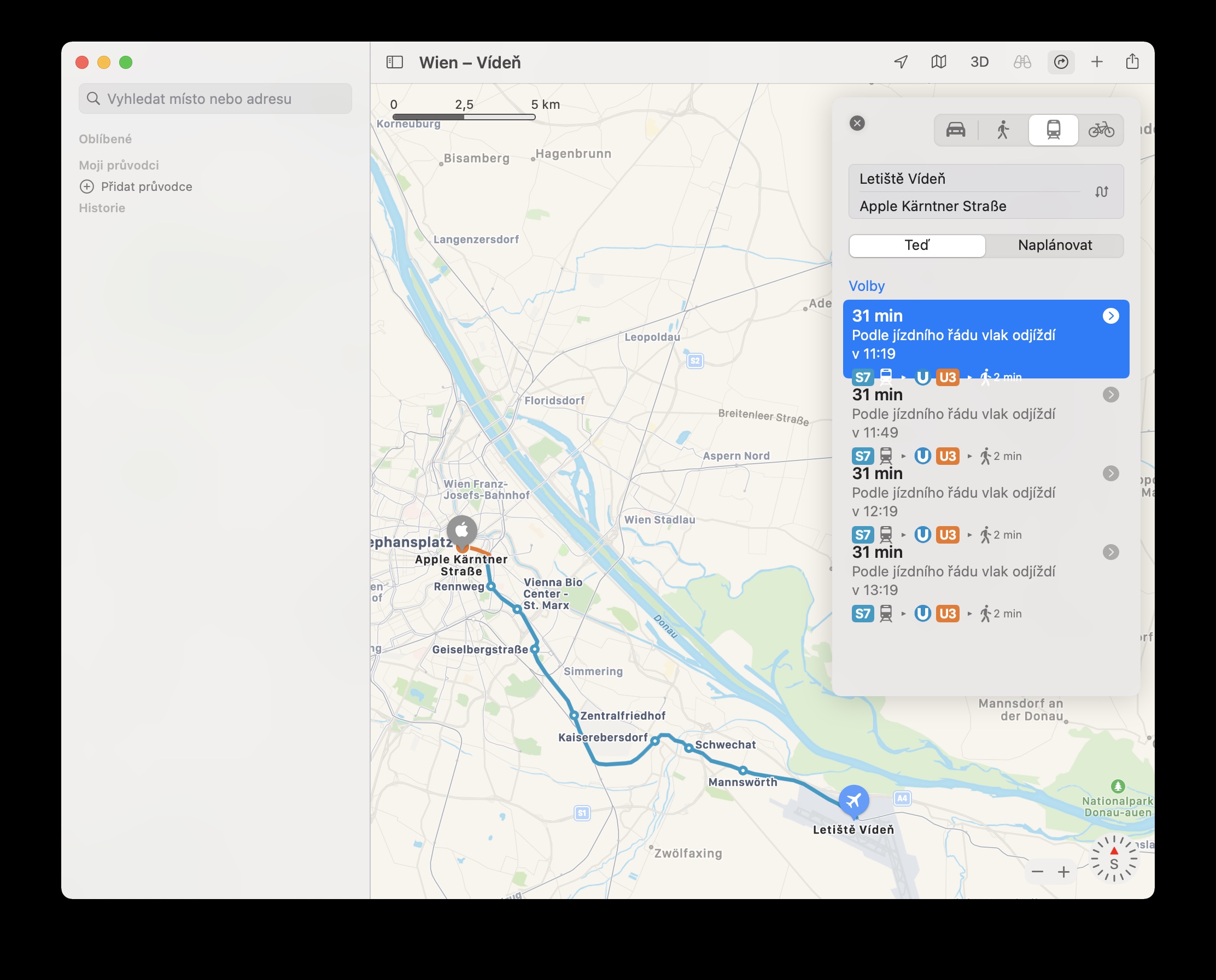Select cycling directions mode
Image resolution: width=1216 pixels, height=980 pixels.
pyautogui.click(x=1102, y=130)
